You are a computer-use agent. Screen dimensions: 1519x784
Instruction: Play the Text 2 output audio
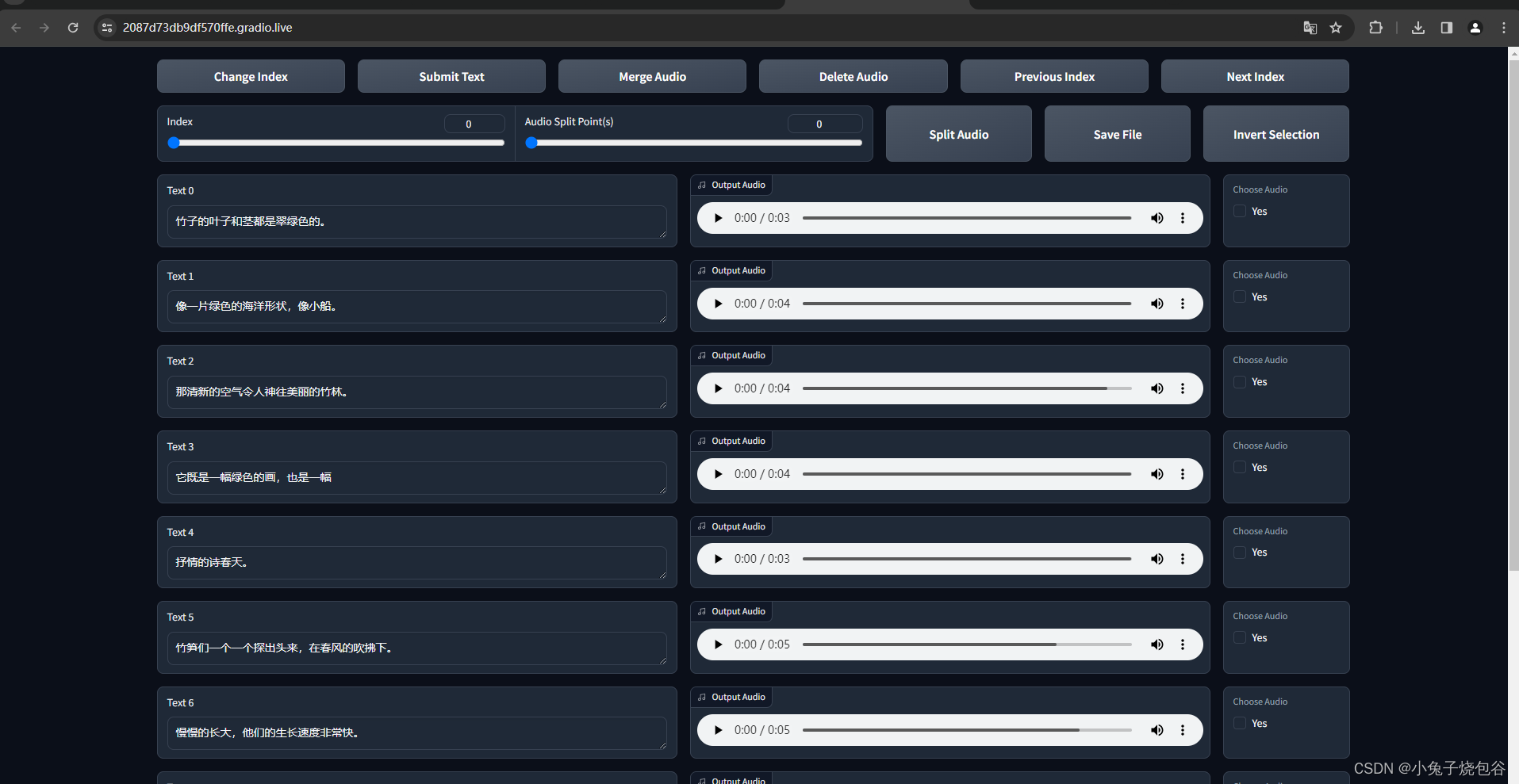(x=718, y=388)
